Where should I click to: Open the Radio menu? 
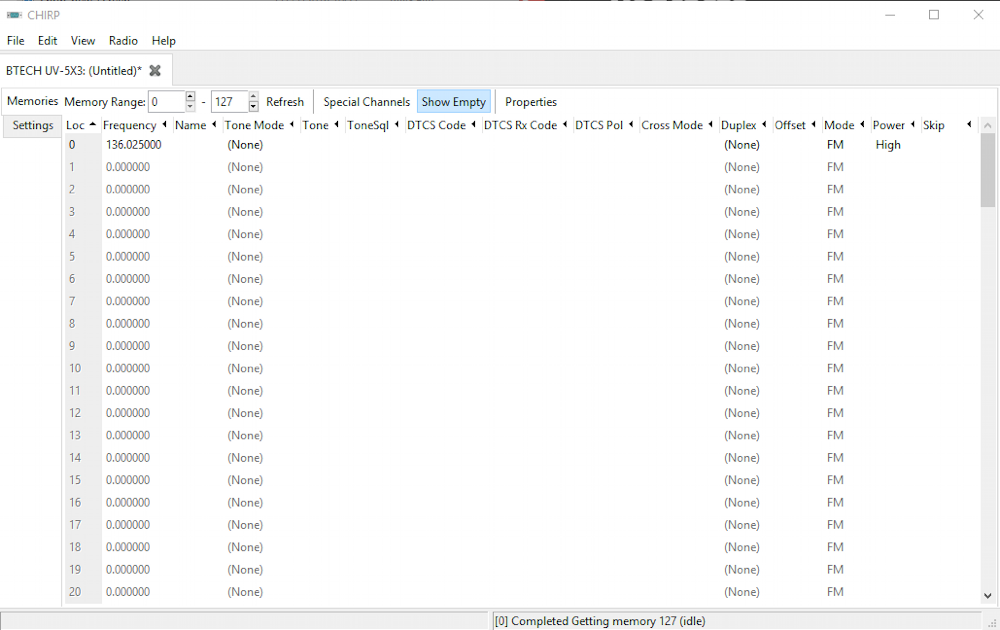(123, 41)
